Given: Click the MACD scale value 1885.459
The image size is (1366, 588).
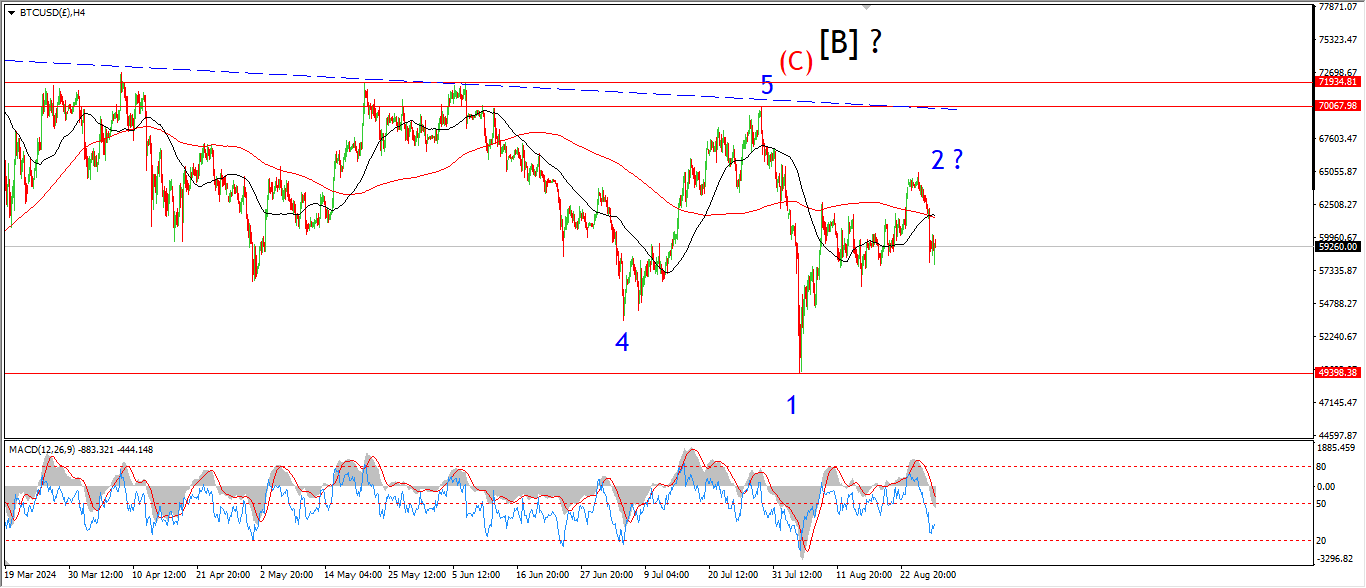Looking at the screenshot, I should coord(1337,449).
